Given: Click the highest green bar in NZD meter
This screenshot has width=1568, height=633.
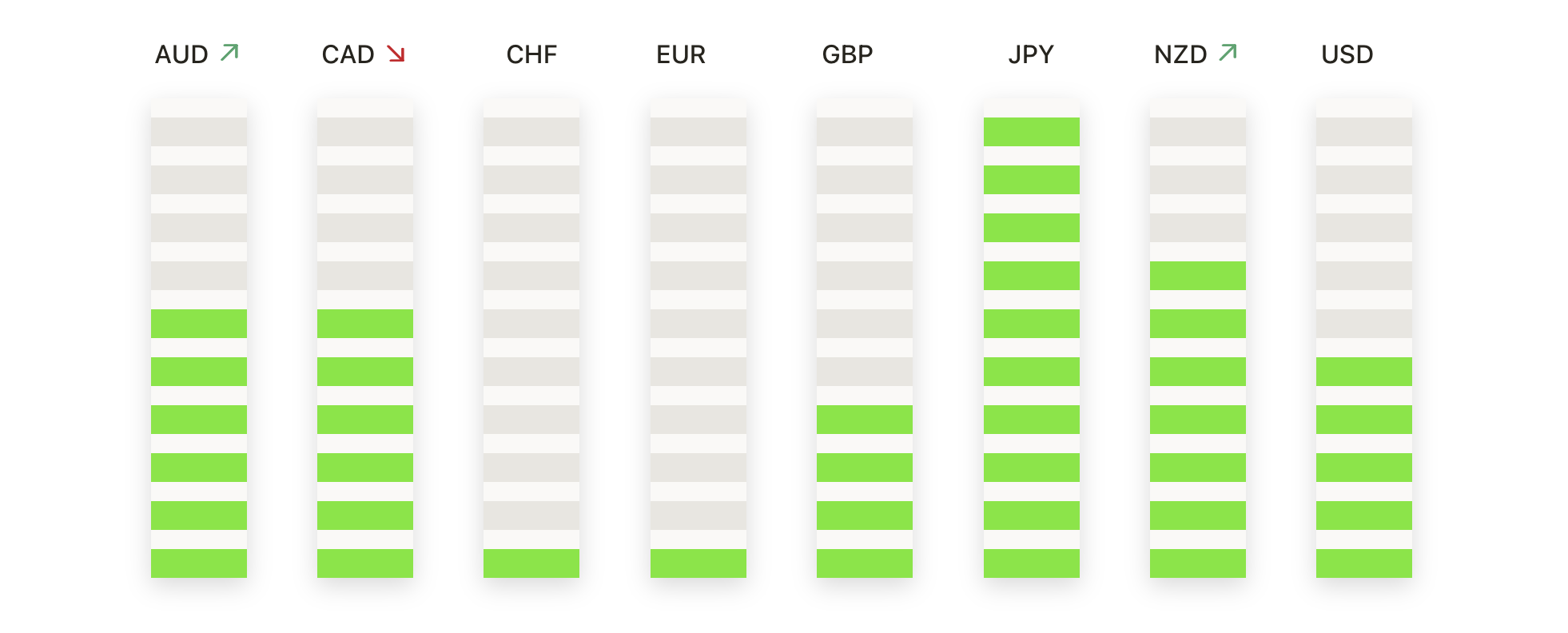Looking at the screenshot, I should [1197, 276].
